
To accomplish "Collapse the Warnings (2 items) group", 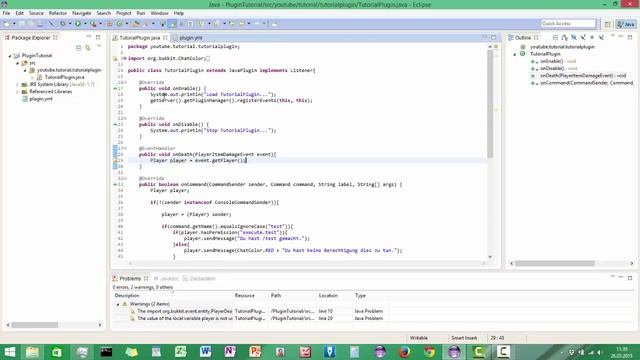I will coord(118,304).
